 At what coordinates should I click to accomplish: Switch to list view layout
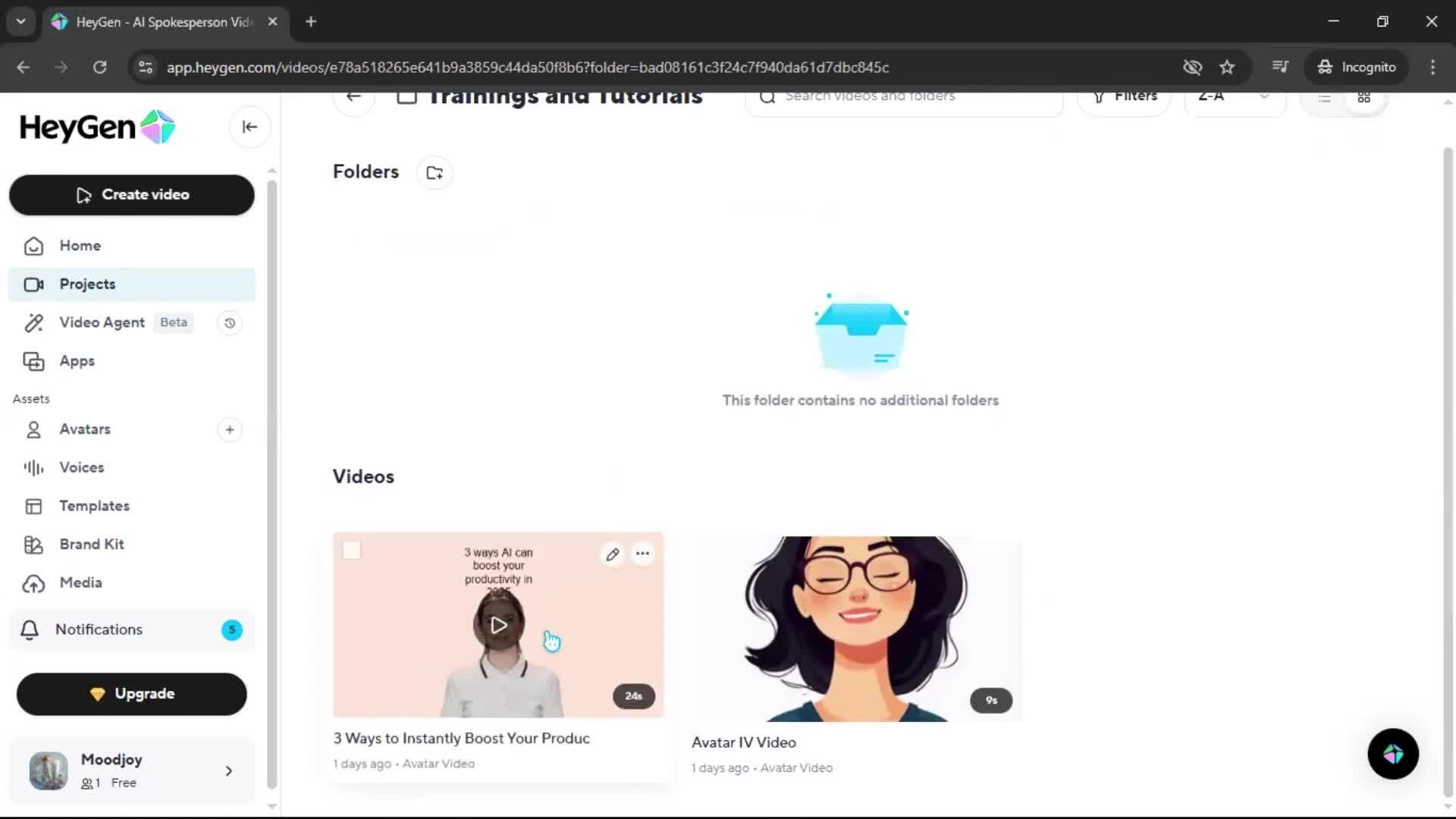(1325, 98)
